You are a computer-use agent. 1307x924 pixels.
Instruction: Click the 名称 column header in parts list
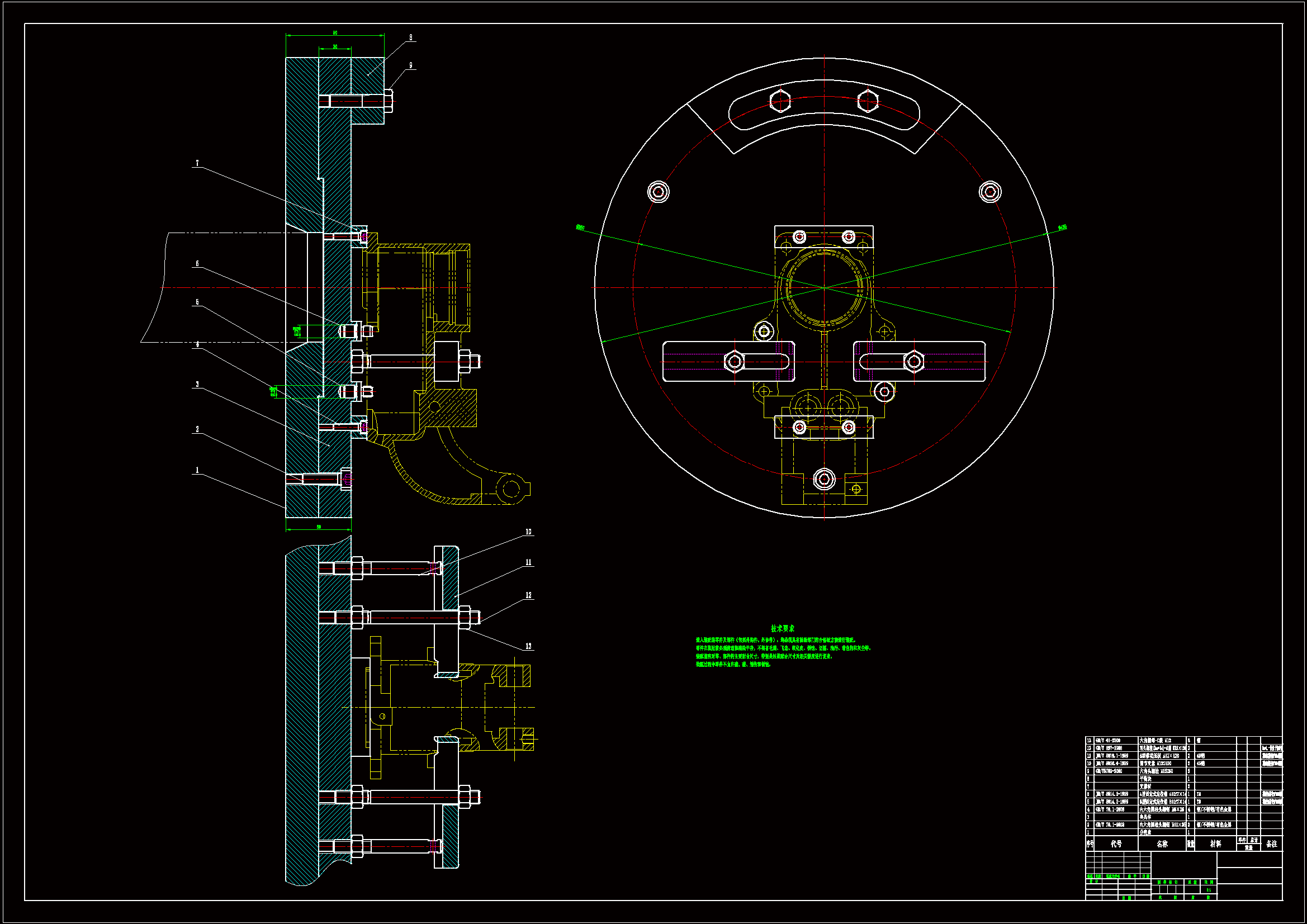click(x=1162, y=844)
